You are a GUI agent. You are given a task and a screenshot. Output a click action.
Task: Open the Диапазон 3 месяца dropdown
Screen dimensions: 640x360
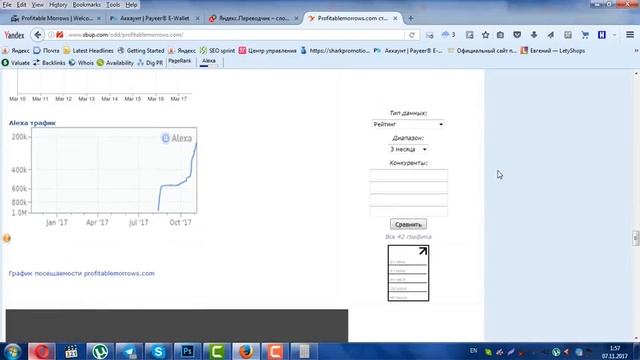408,149
